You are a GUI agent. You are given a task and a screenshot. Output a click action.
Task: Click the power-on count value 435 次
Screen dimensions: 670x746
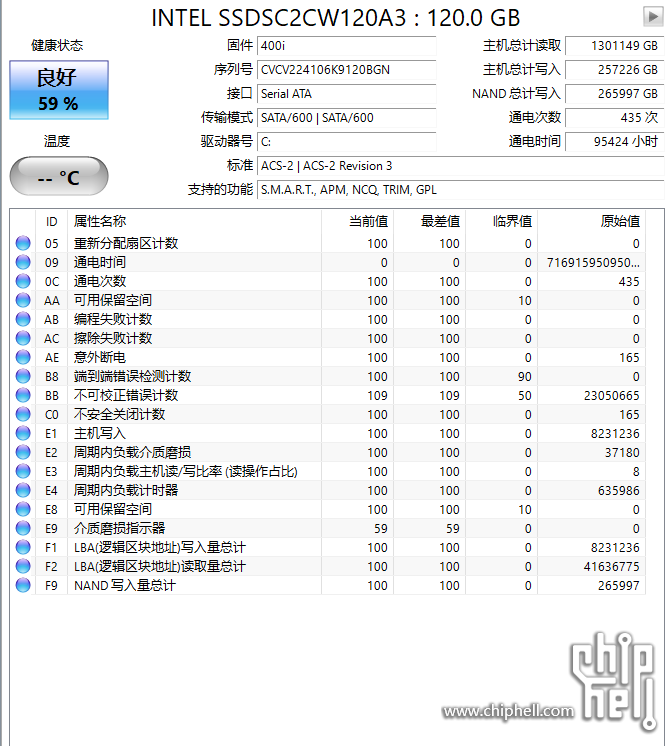pos(614,118)
